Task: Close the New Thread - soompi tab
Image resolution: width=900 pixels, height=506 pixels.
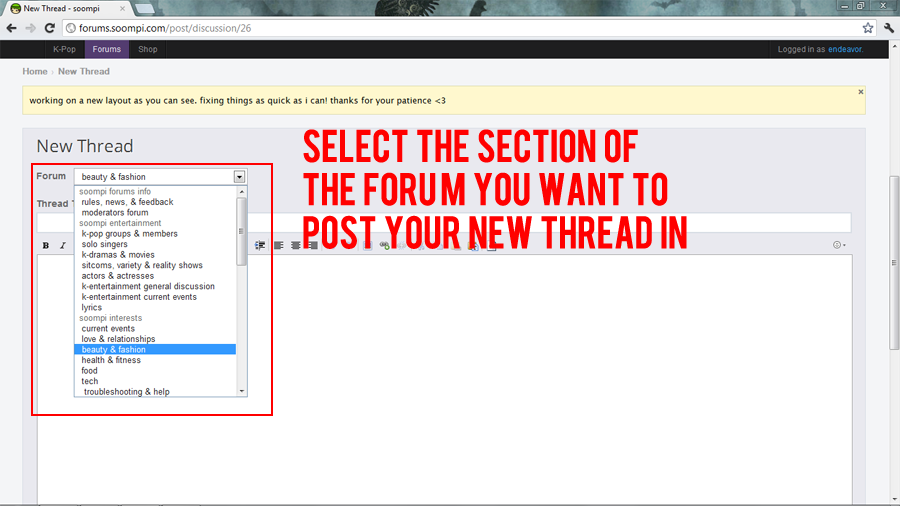Action: pyautogui.click(x=122, y=9)
